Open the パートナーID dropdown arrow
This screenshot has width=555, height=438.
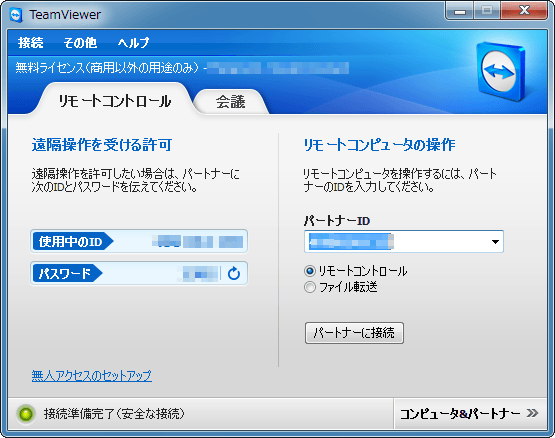pos(495,242)
